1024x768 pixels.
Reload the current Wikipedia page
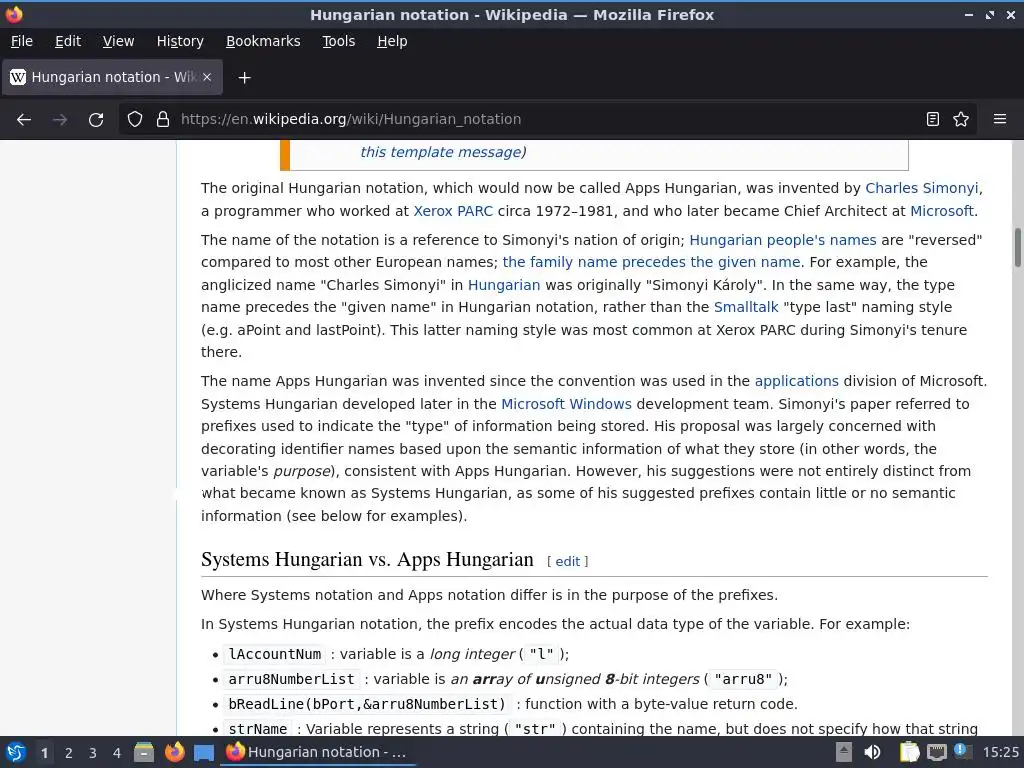96,120
